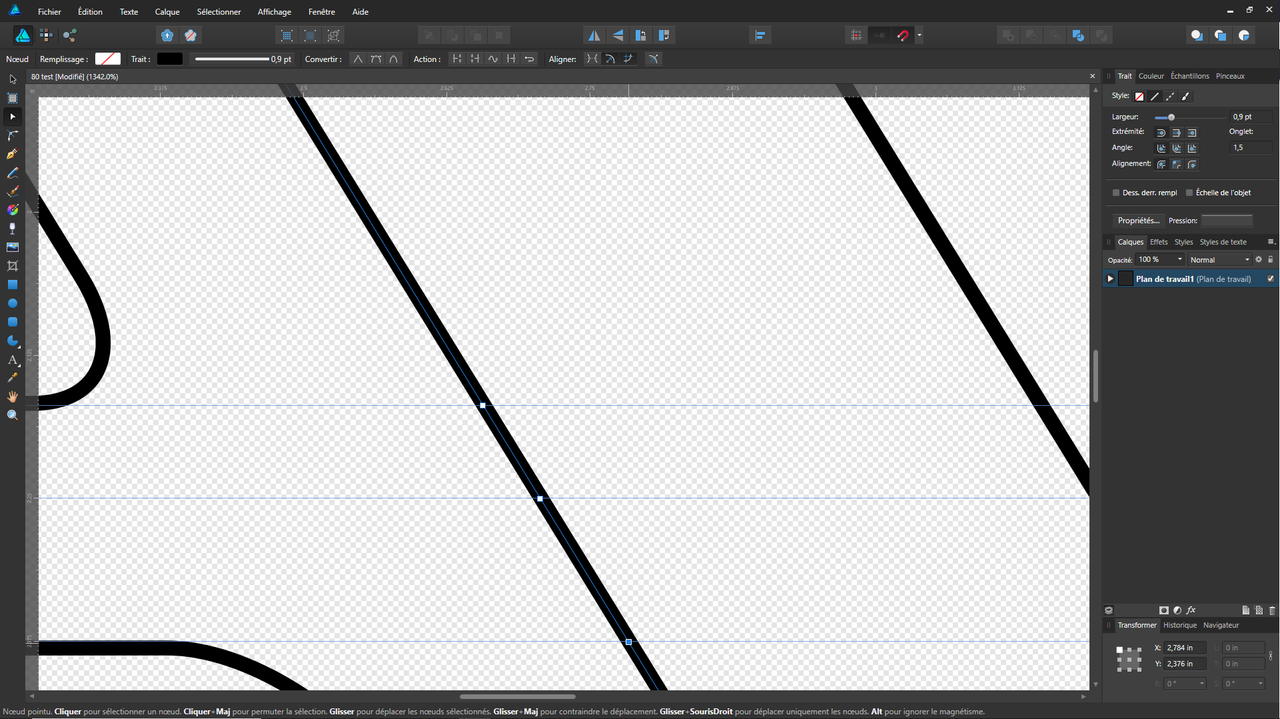Open the Affichage menu
This screenshot has width=1280, height=719.
tap(274, 12)
